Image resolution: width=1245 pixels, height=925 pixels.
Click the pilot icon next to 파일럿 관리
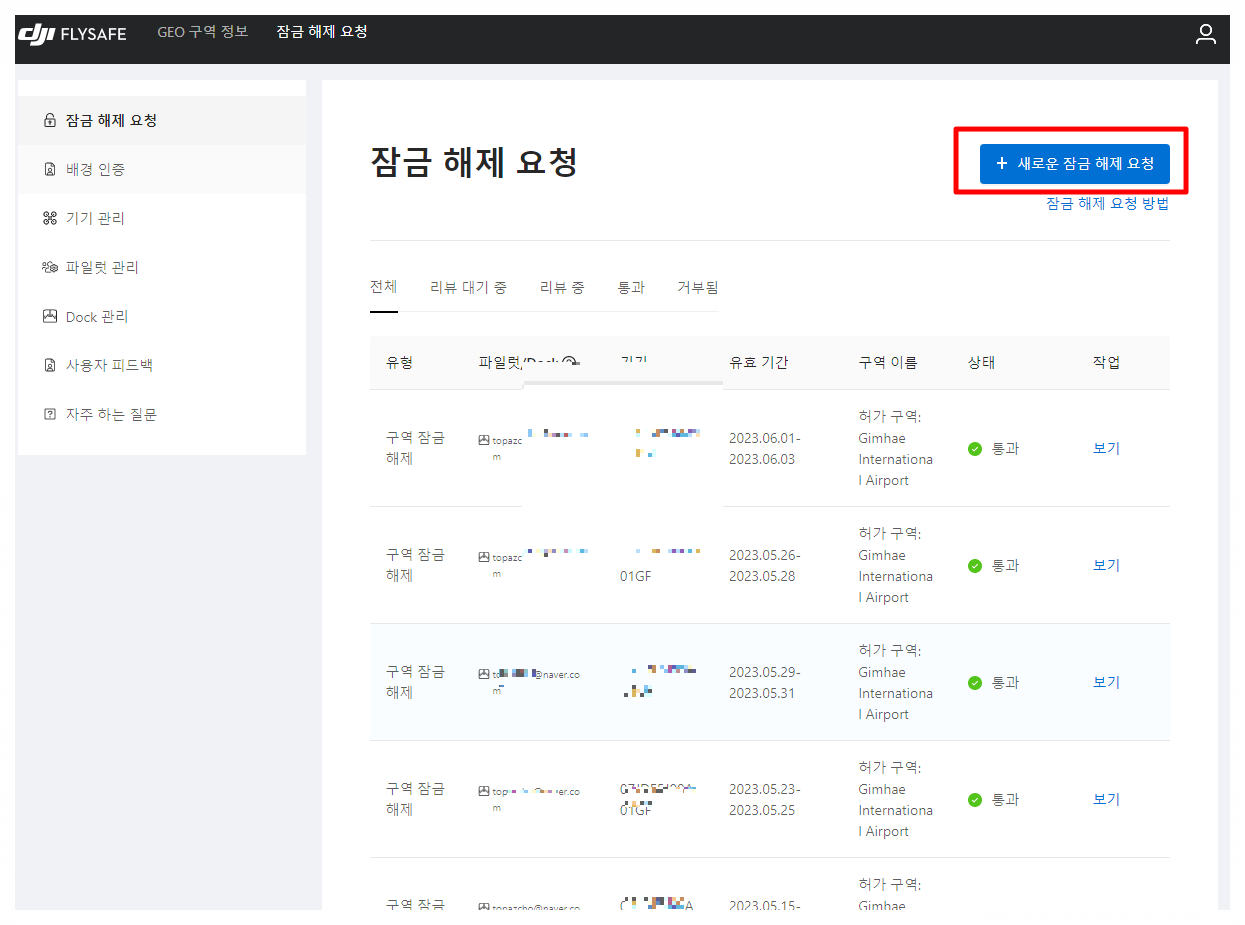point(50,268)
